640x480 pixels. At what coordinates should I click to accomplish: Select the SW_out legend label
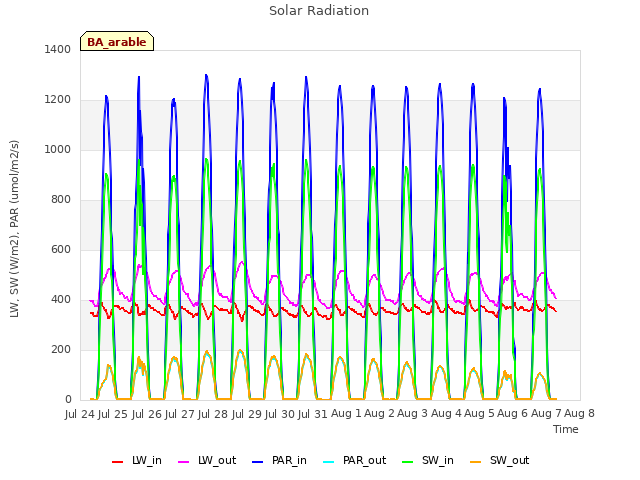[509, 460]
